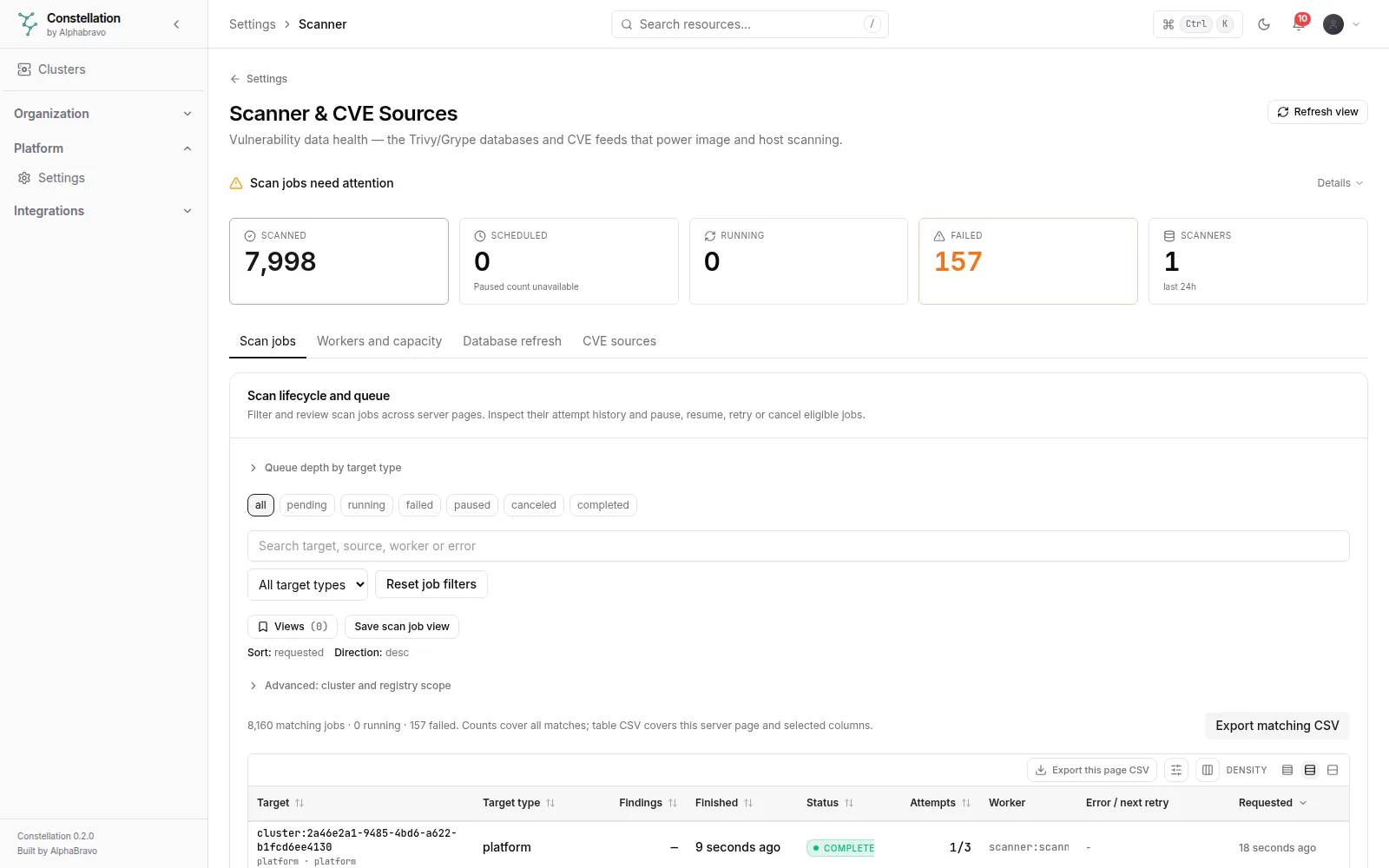
Task: Expand the Details toggle for scan alert
Action: [x=1340, y=183]
